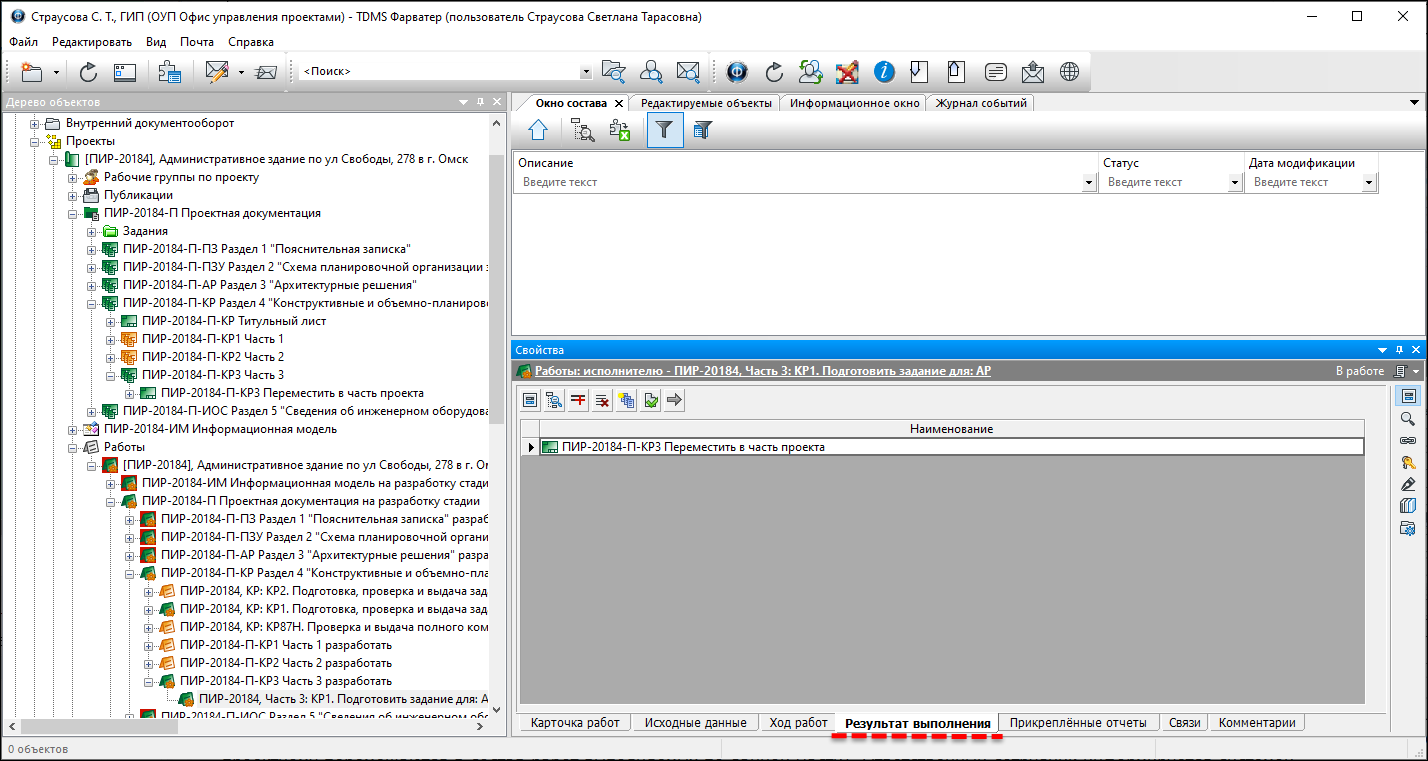Viewport: 1428px width, 761px height.
Task: Open the Описание filter dropdown
Action: pyautogui.click(x=1089, y=183)
